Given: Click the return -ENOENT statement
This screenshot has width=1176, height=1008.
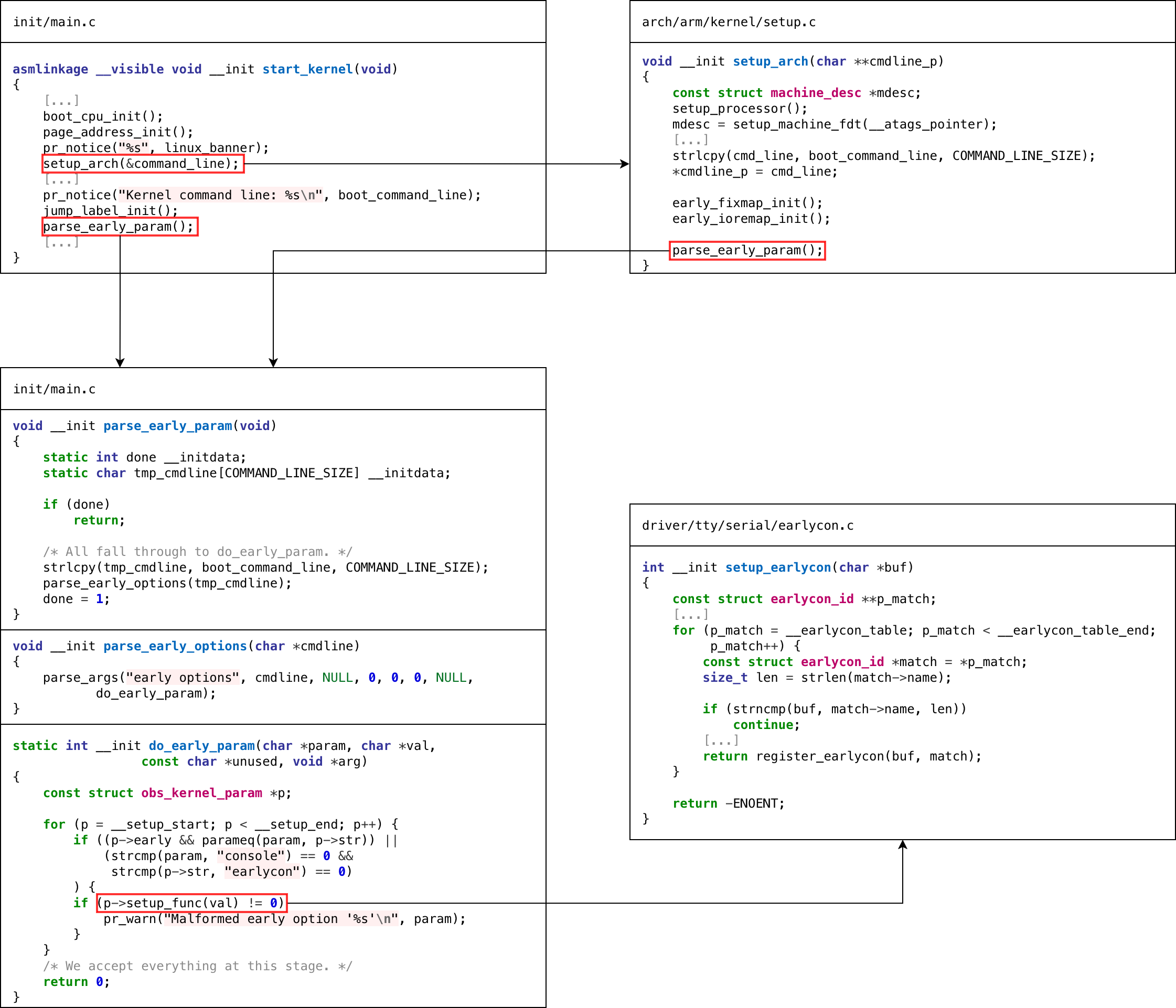Looking at the screenshot, I should click(x=728, y=803).
